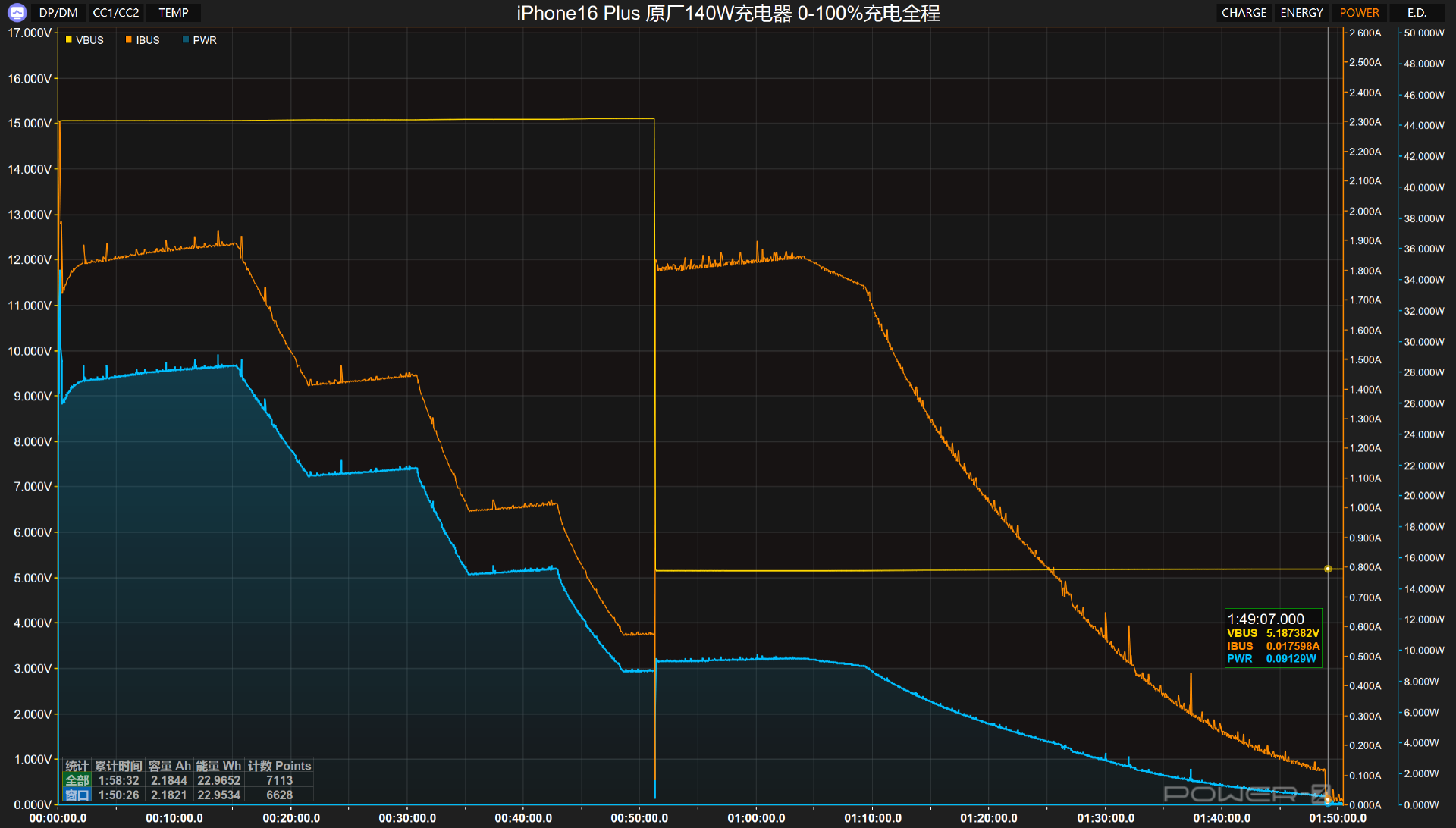Click the yellow VBUS legend color square
The width and height of the screenshot is (1456, 828).
point(69,40)
